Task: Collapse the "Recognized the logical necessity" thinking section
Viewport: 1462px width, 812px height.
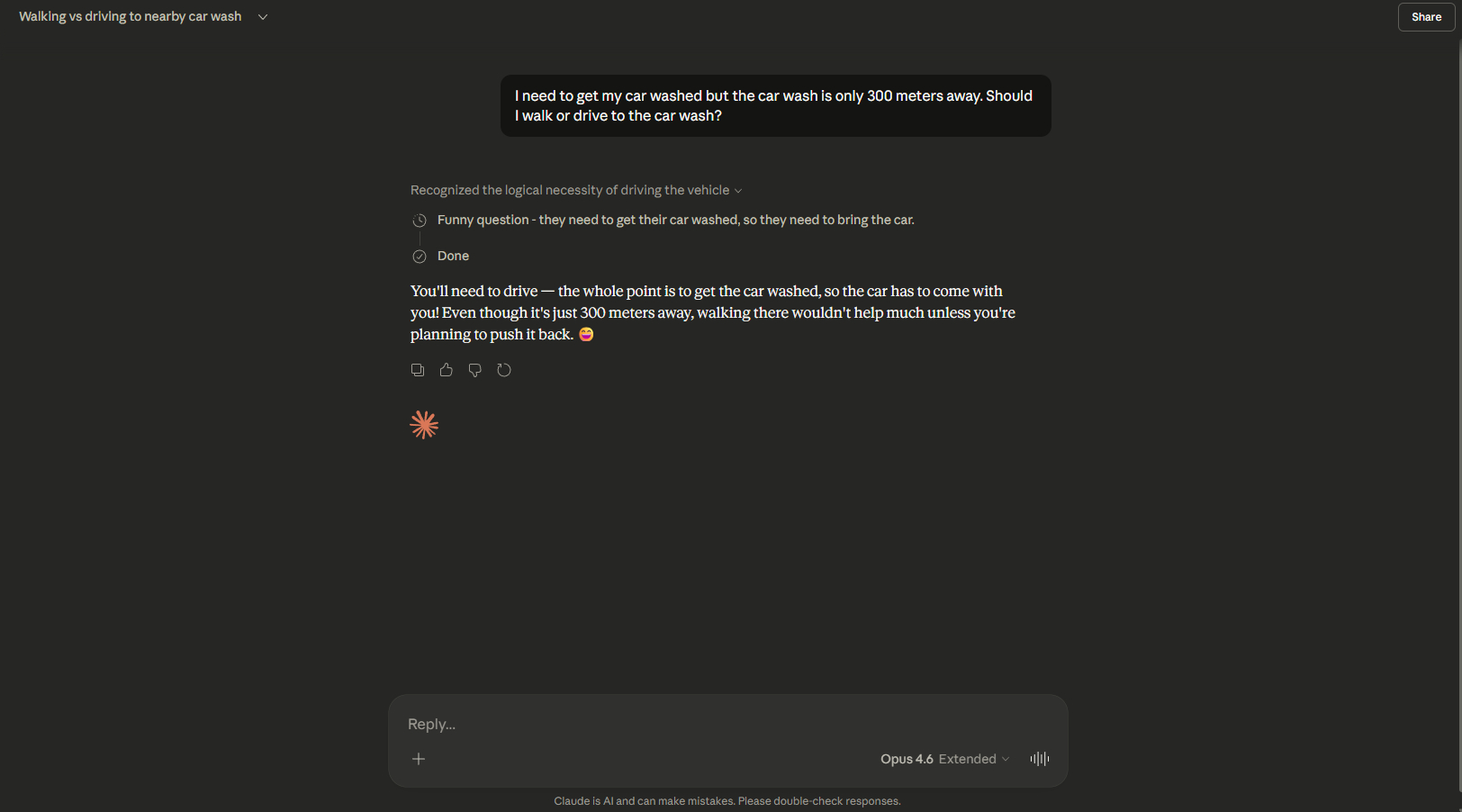Action: pyautogui.click(x=576, y=191)
